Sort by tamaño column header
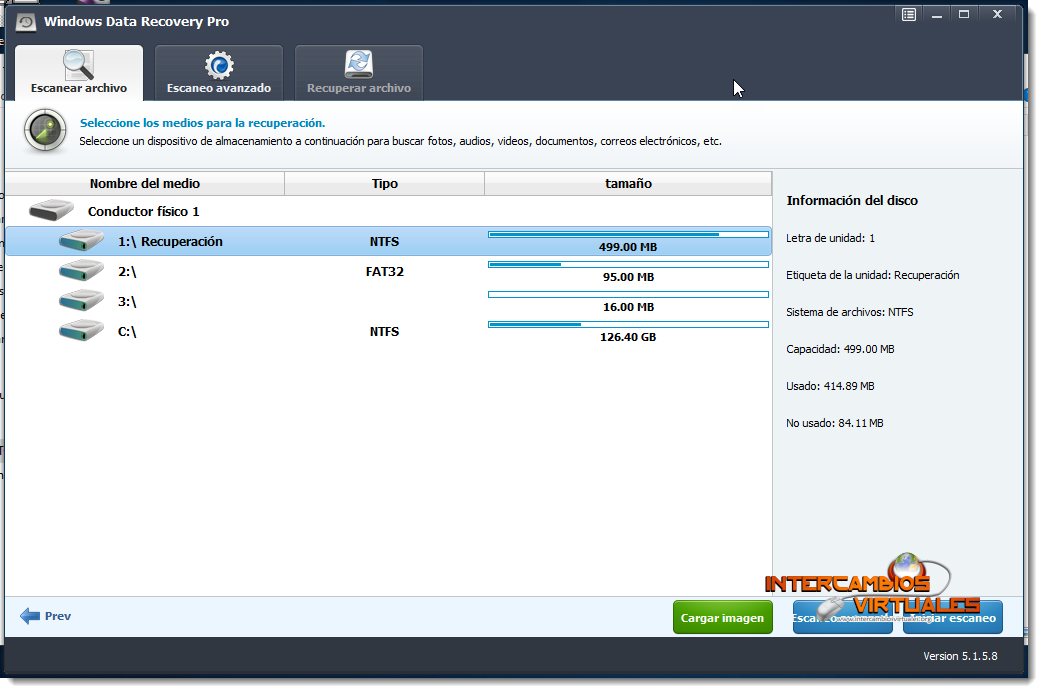The width and height of the screenshot is (1043, 693). tap(628, 184)
